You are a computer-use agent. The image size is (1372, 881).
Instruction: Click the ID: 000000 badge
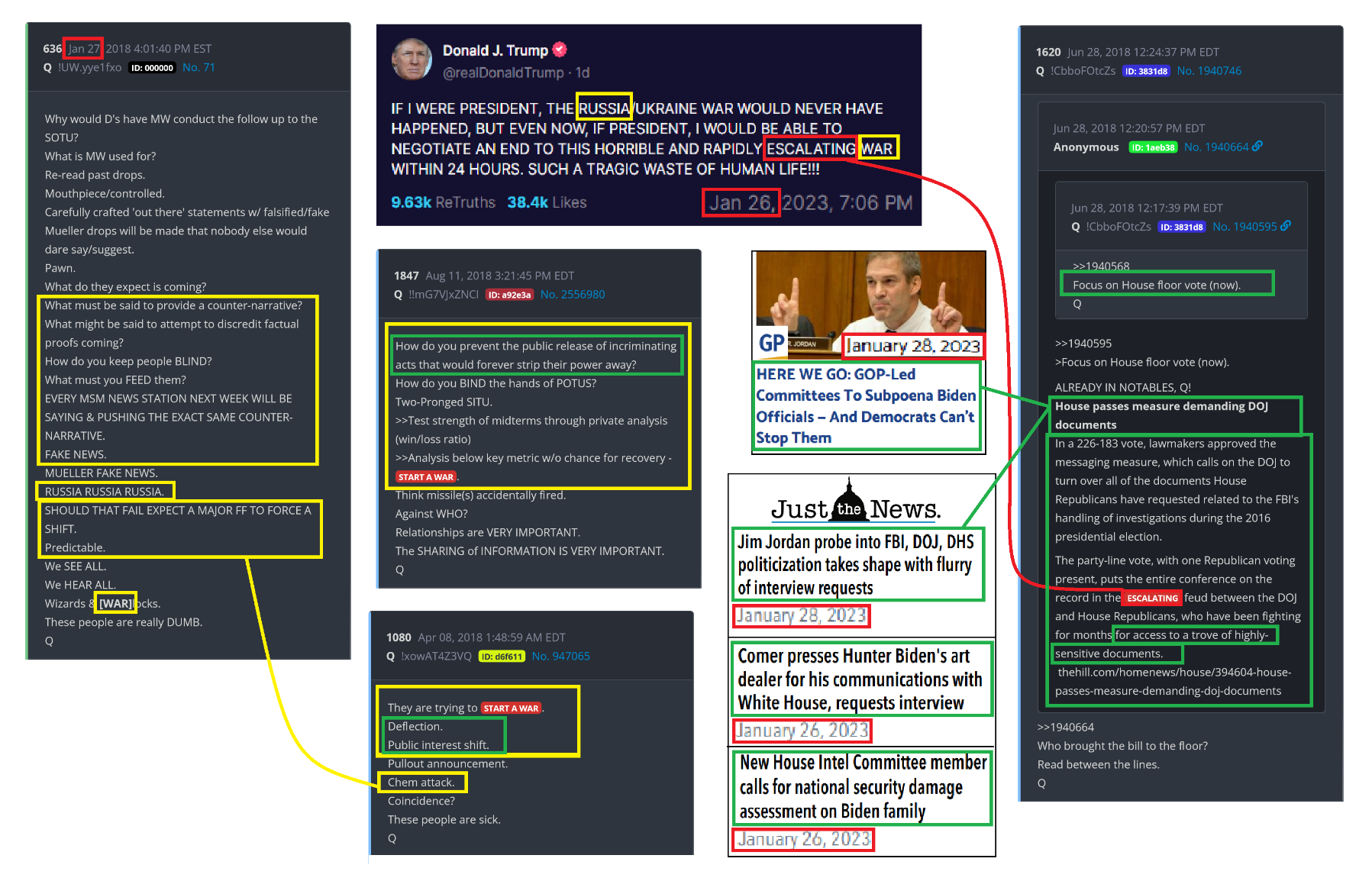(x=153, y=68)
